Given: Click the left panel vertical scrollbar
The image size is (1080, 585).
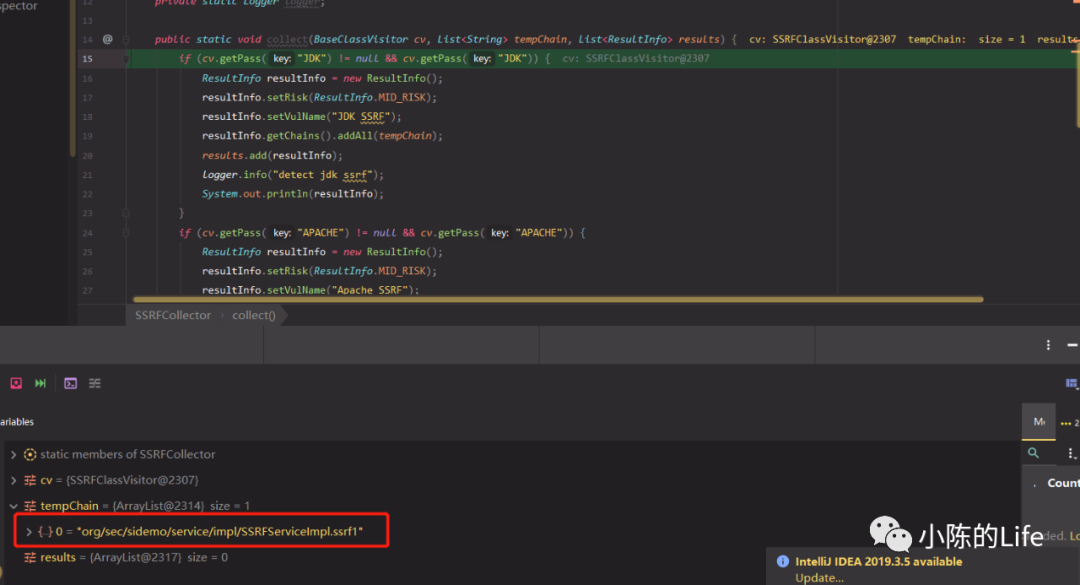Looking at the screenshot, I should tap(72, 78).
